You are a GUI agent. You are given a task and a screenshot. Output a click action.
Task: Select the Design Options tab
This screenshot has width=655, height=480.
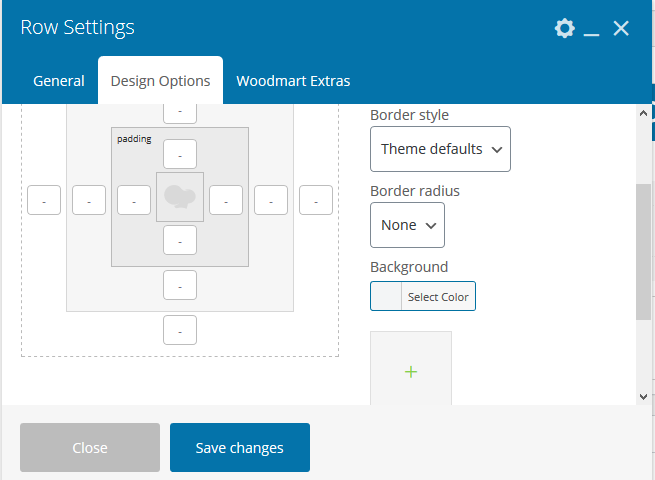click(160, 81)
